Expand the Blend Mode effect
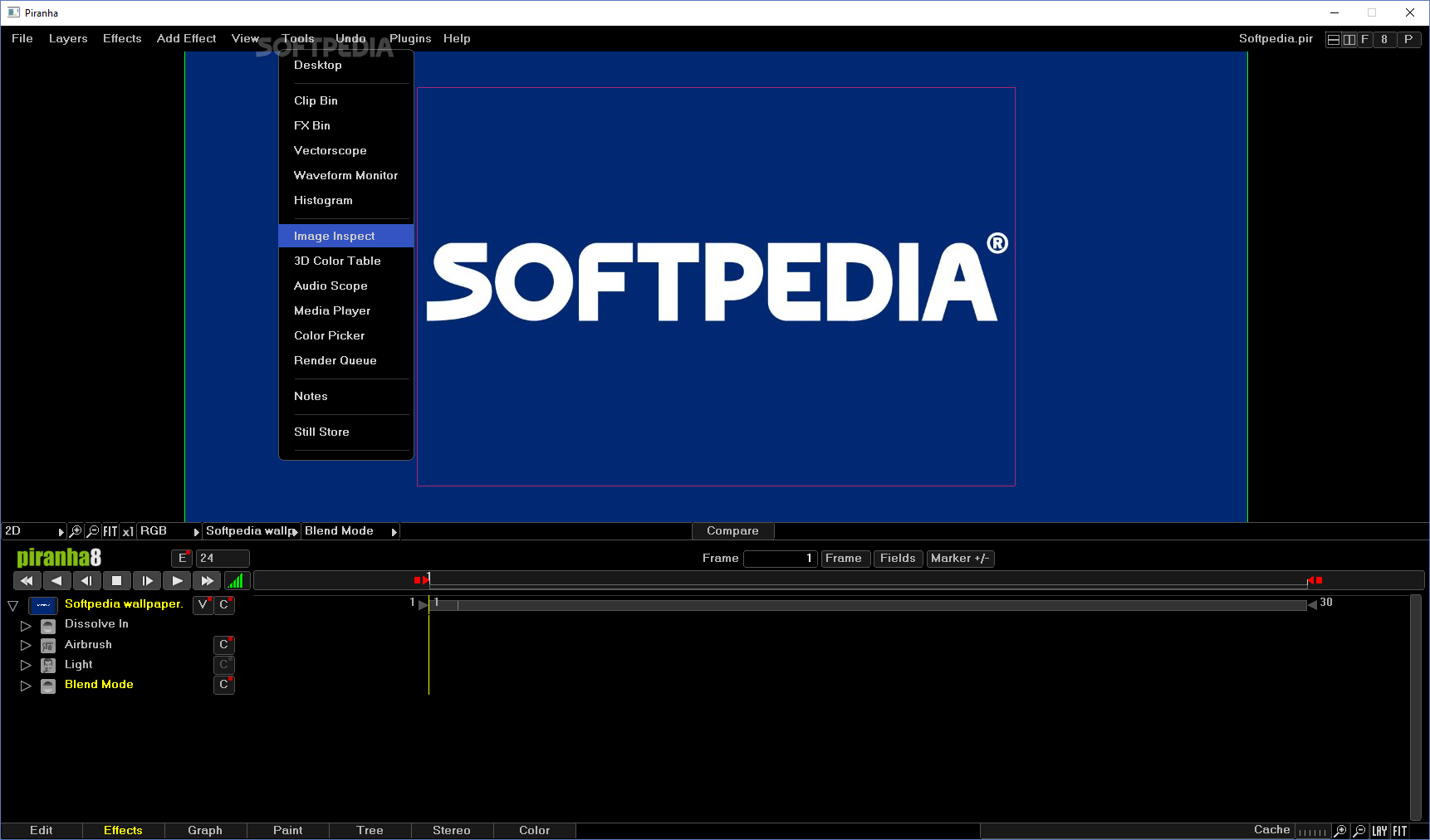 [x=26, y=686]
